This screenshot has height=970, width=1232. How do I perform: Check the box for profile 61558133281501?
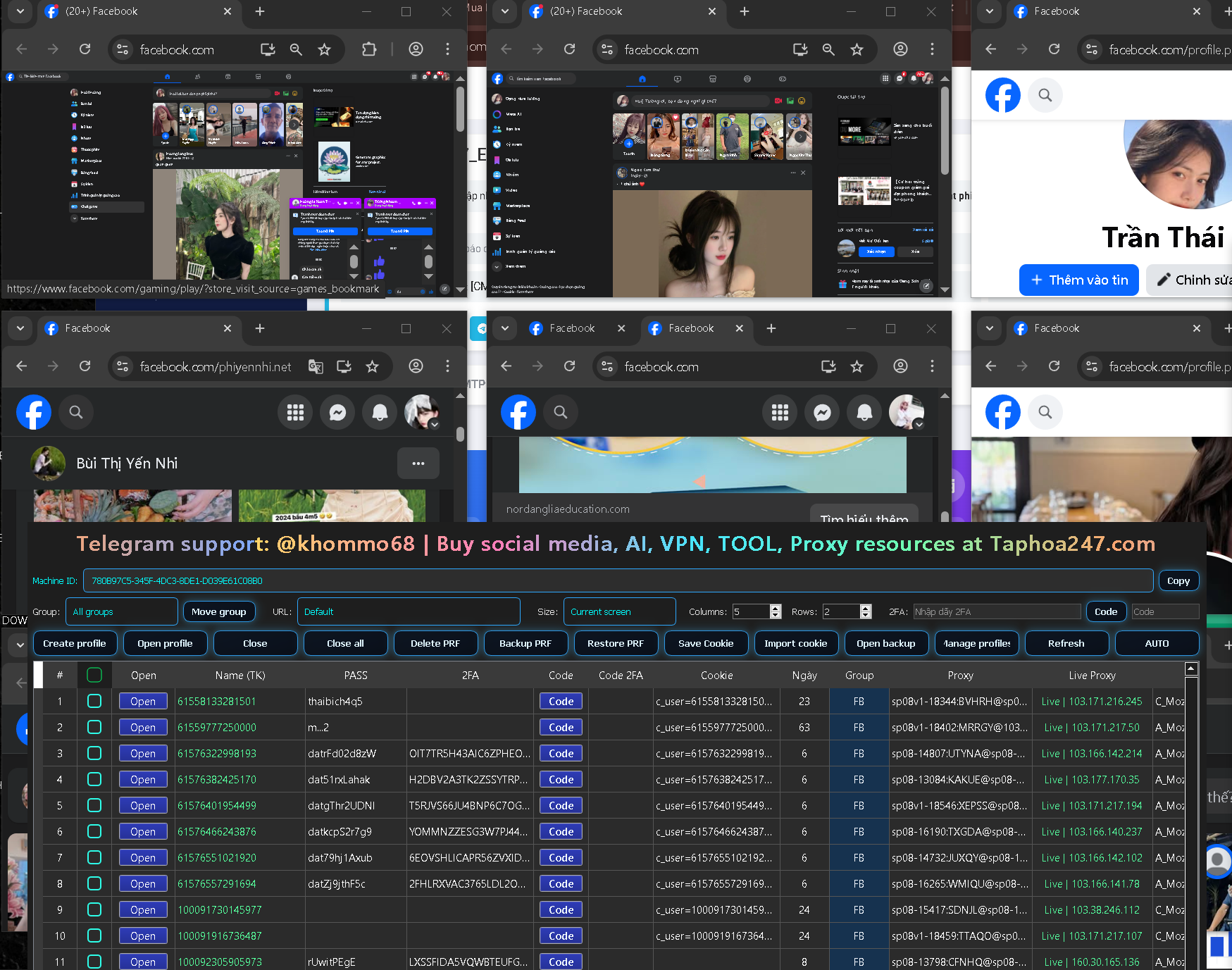[x=94, y=702]
